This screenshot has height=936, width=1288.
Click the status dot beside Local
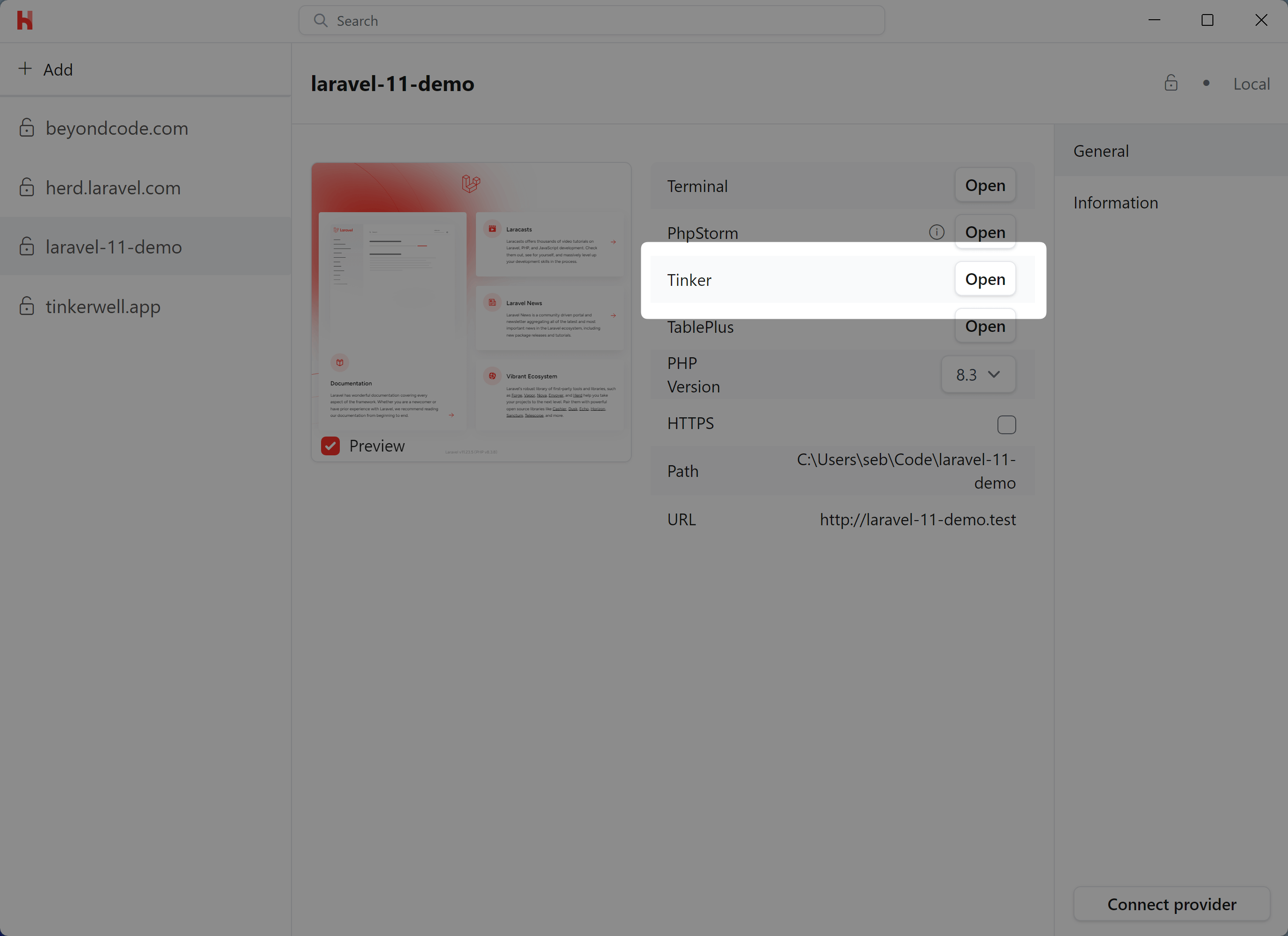click(1206, 83)
